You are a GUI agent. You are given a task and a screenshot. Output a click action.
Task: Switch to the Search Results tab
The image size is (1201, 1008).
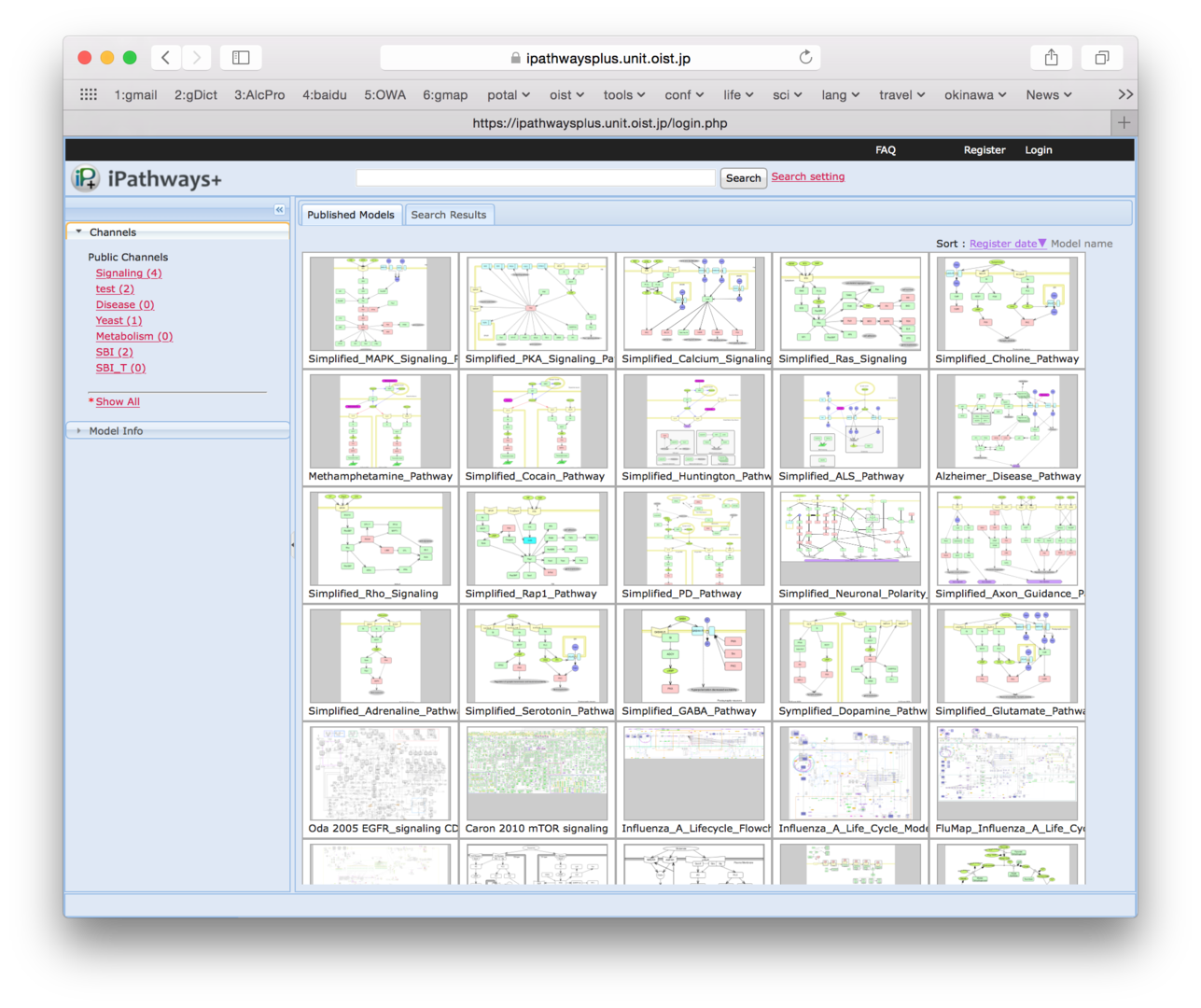click(449, 215)
